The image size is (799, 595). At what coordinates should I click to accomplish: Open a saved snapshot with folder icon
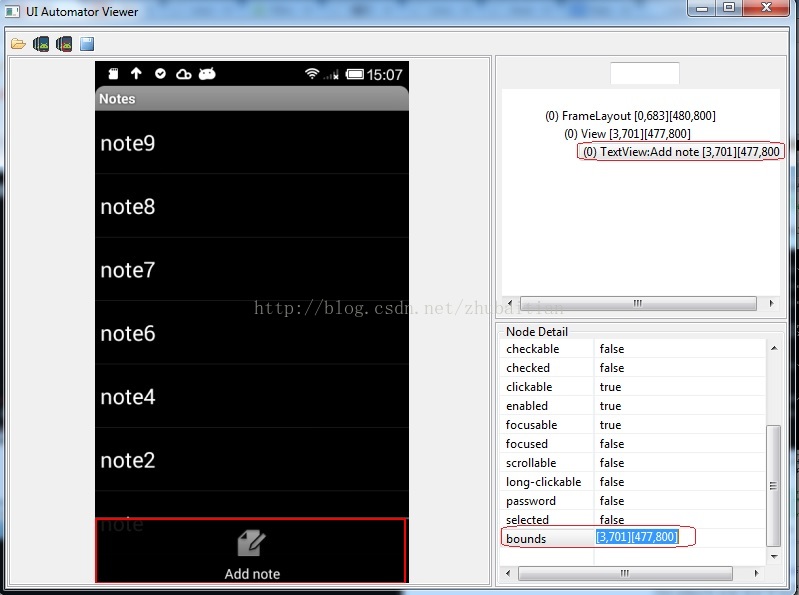[x=18, y=44]
